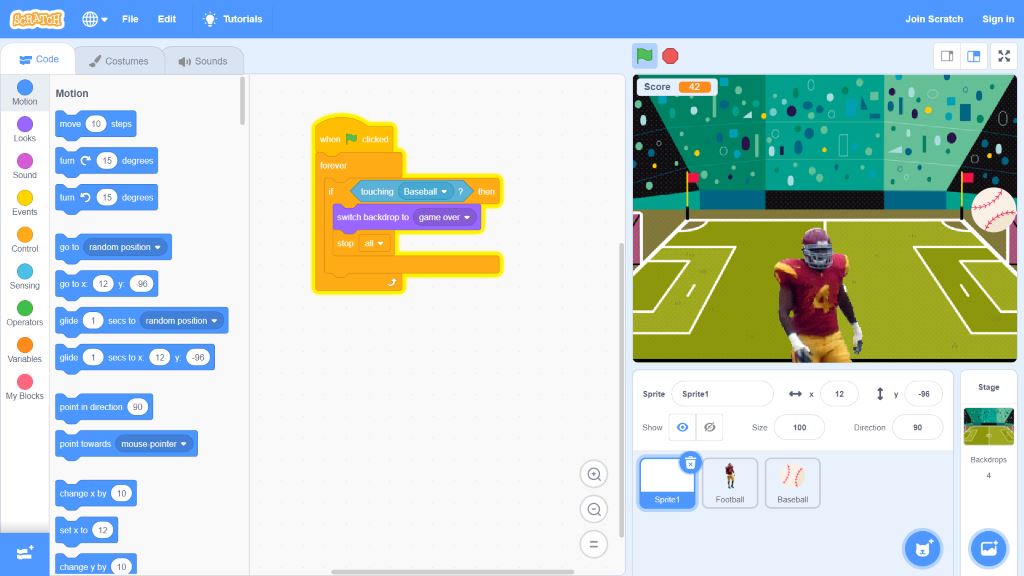Select the Baseball sprite thumbnail

(x=792, y=482)
